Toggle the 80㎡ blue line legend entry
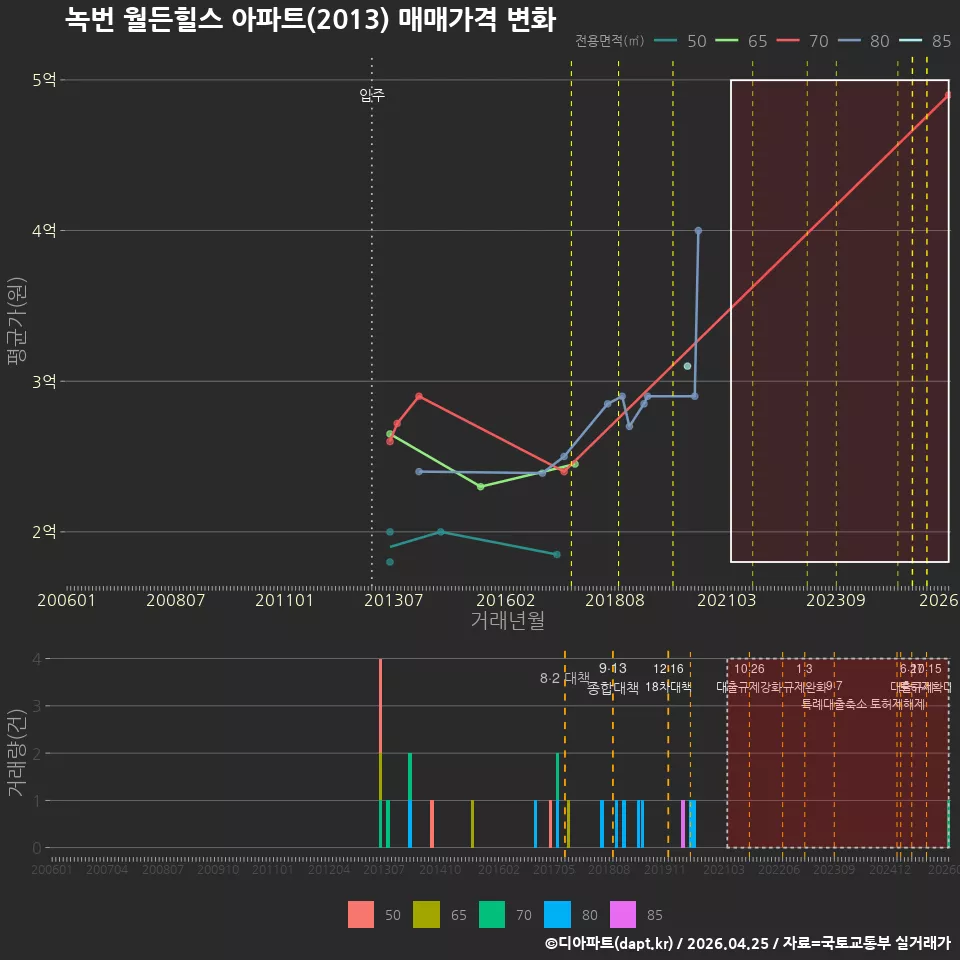The image size is (960, 960). [863, 41]
